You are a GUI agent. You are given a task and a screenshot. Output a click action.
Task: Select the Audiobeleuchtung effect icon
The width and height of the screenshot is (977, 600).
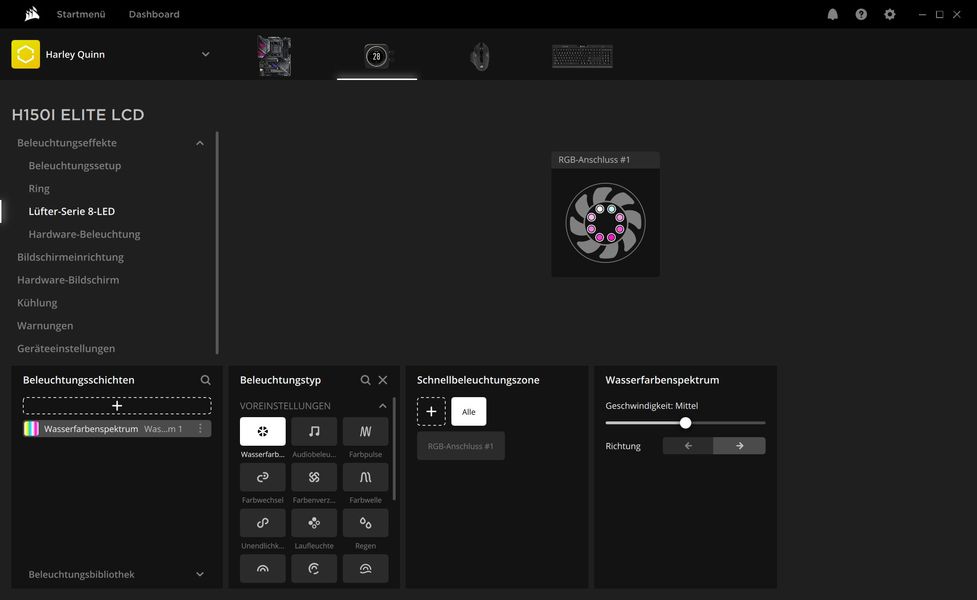(x=314, y=431)
